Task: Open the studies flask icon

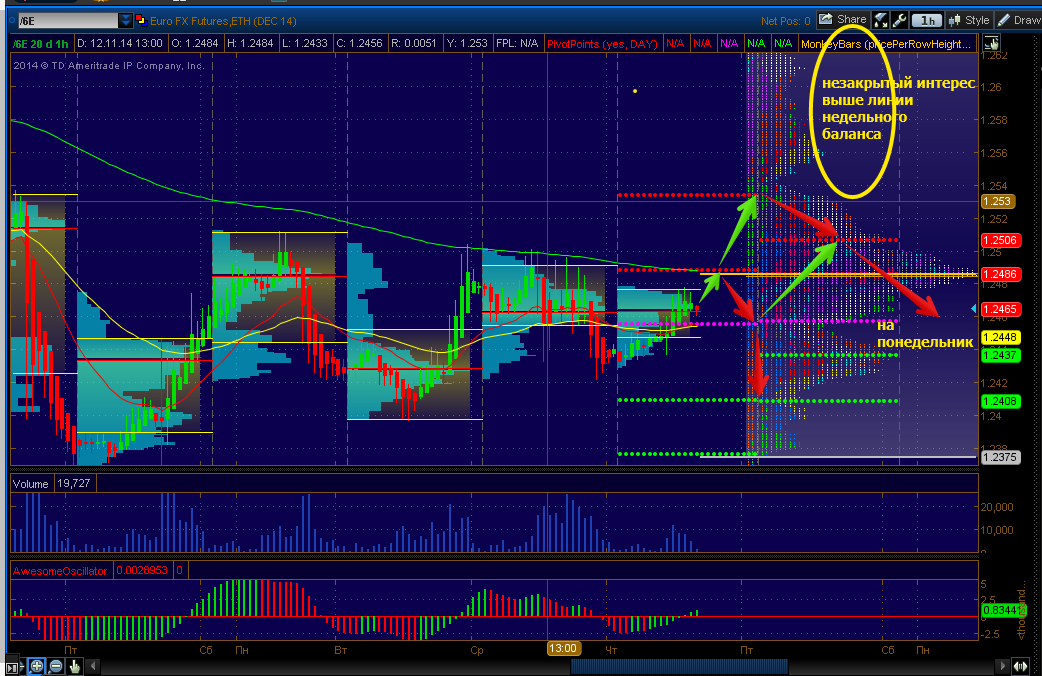Action: [881, 21]
